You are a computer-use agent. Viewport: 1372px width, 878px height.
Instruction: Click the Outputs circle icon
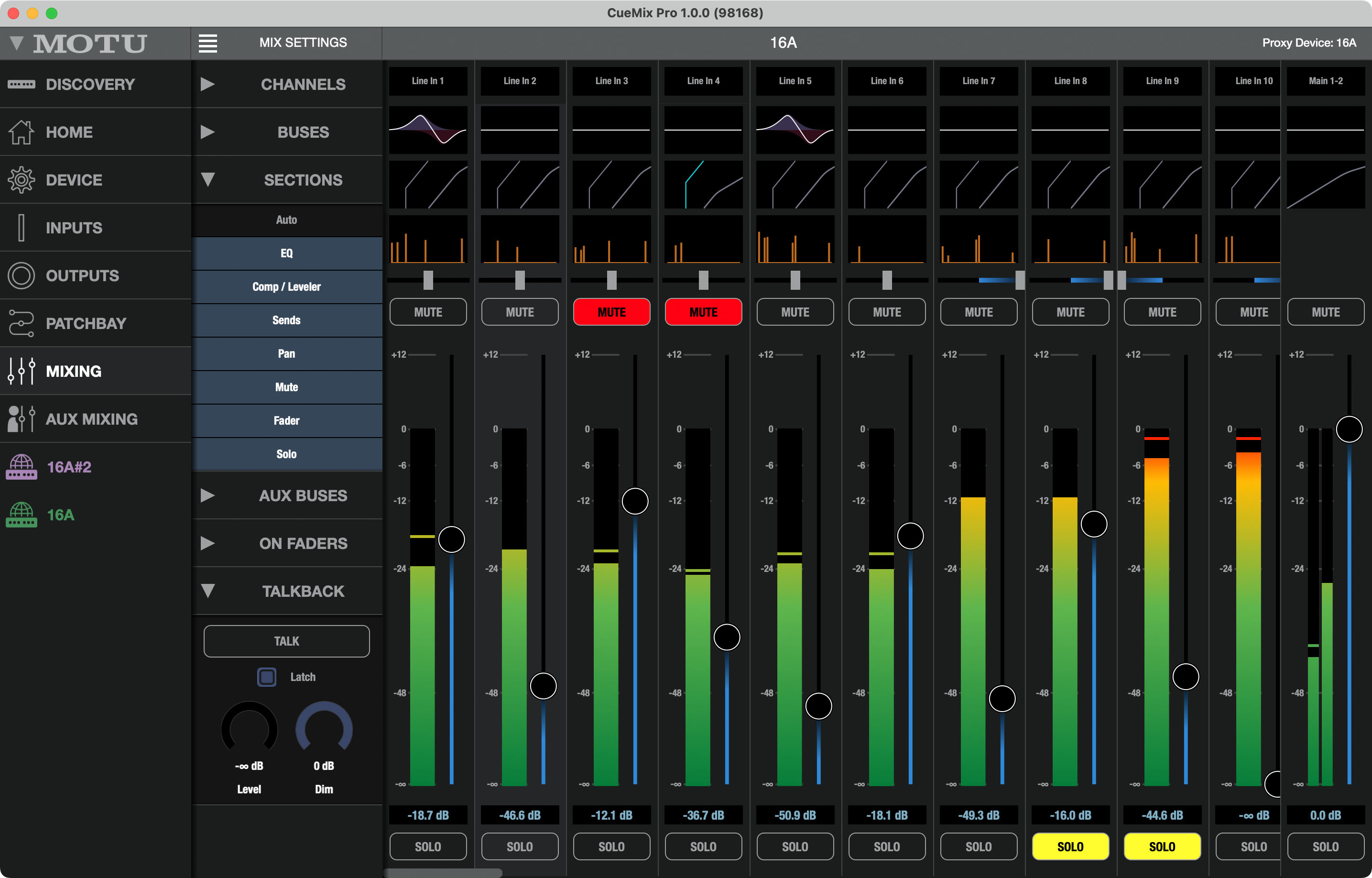[x=22, y=275]
